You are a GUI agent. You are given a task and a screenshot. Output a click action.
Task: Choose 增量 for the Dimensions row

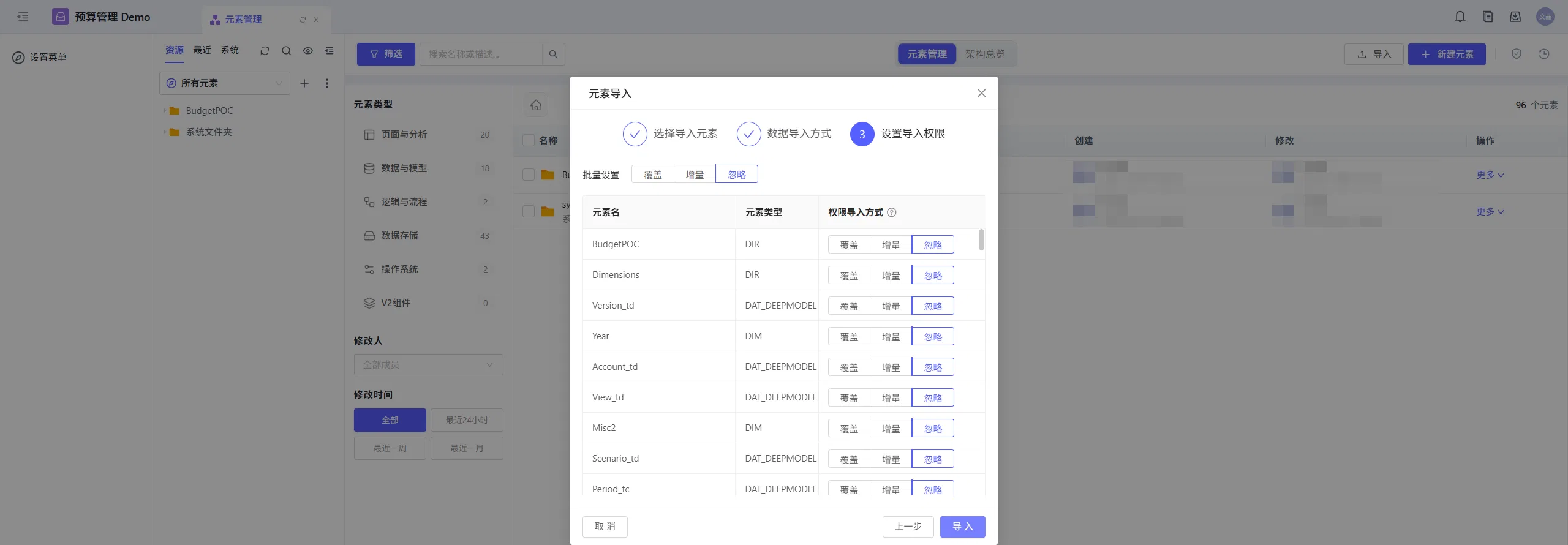[x=891, y=276]
